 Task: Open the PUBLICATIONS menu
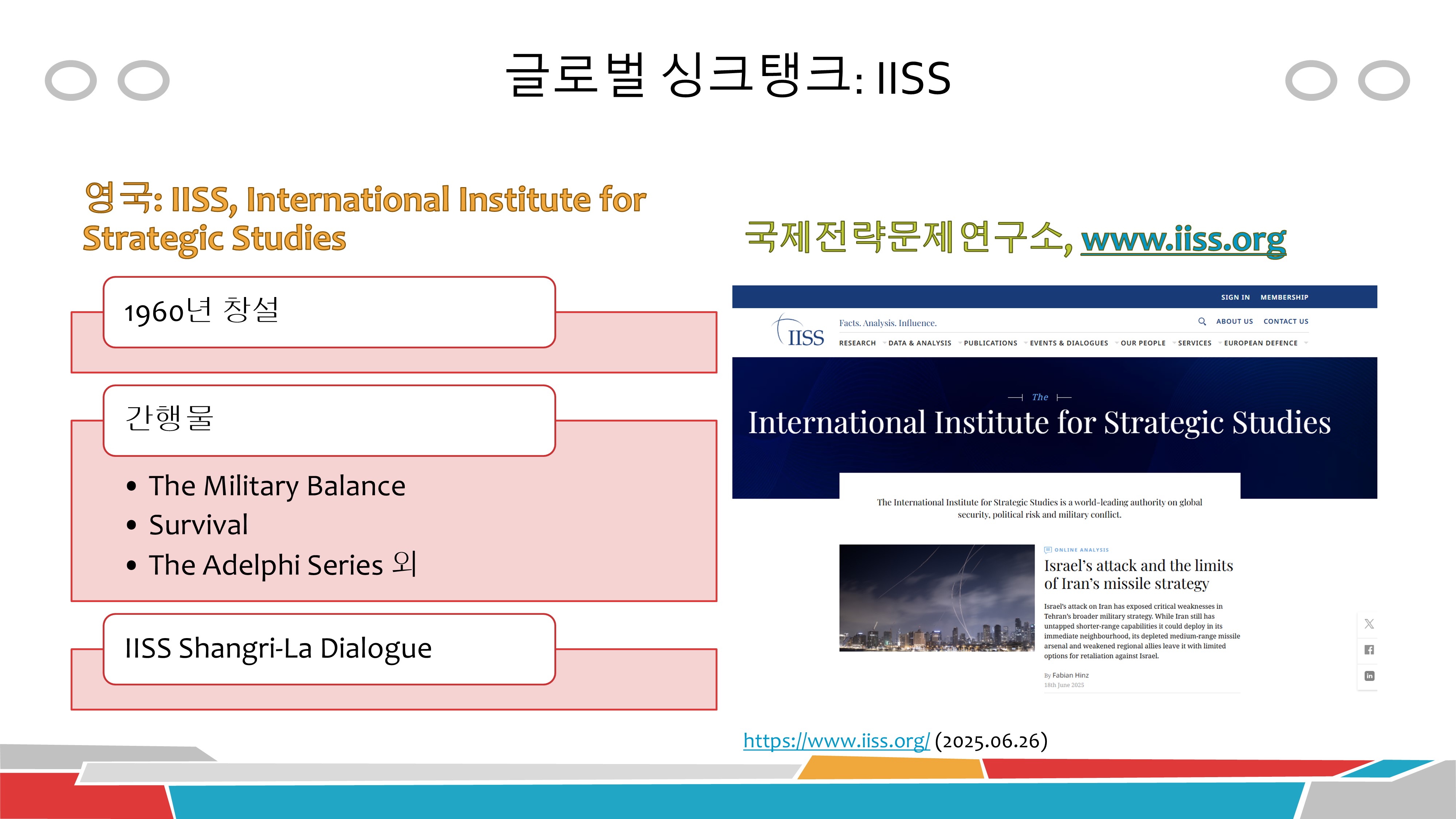pyautogui.click(x=990, y=343)
